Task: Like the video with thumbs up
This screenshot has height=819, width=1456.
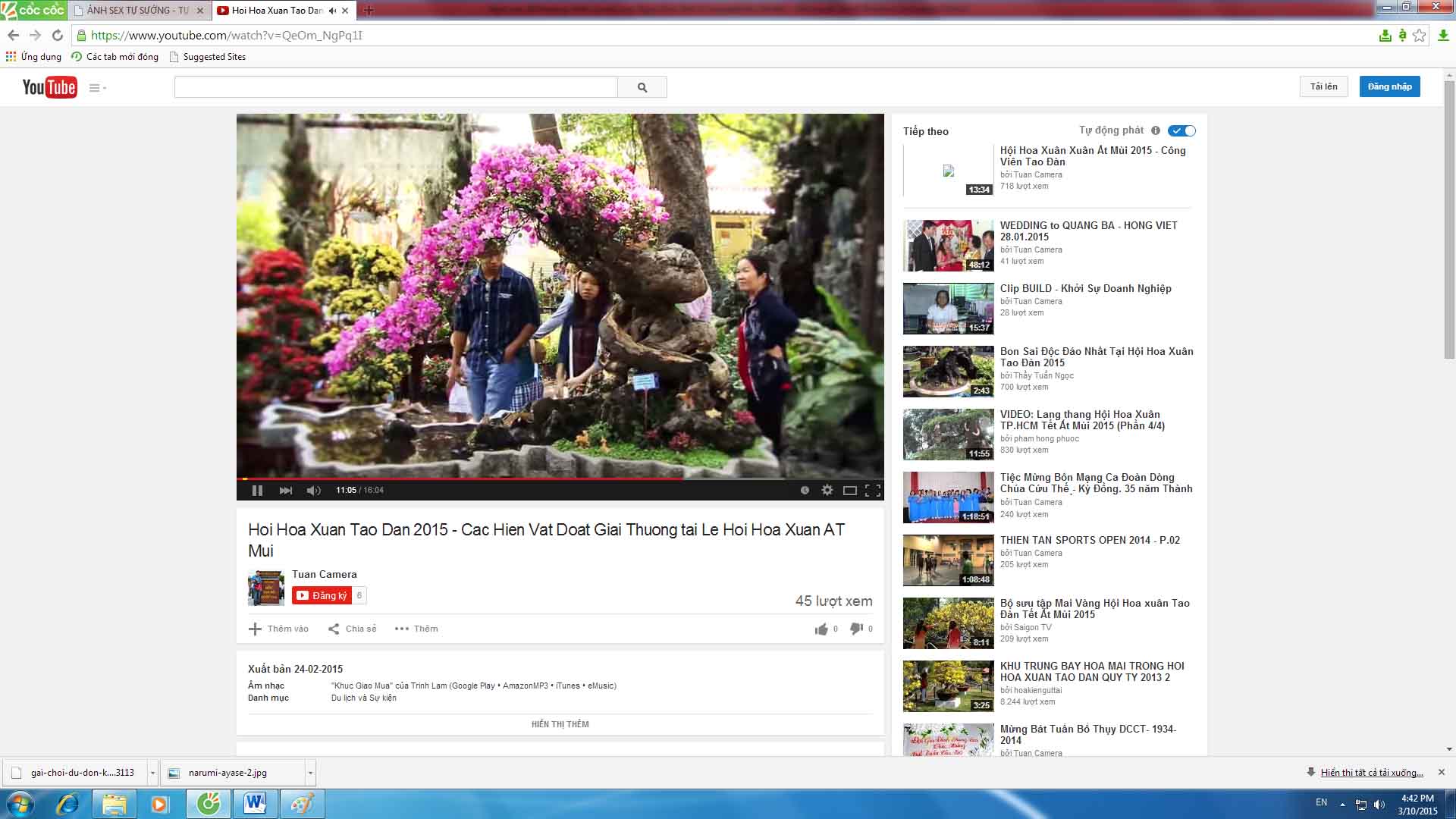Action: [x=821, y=629]
